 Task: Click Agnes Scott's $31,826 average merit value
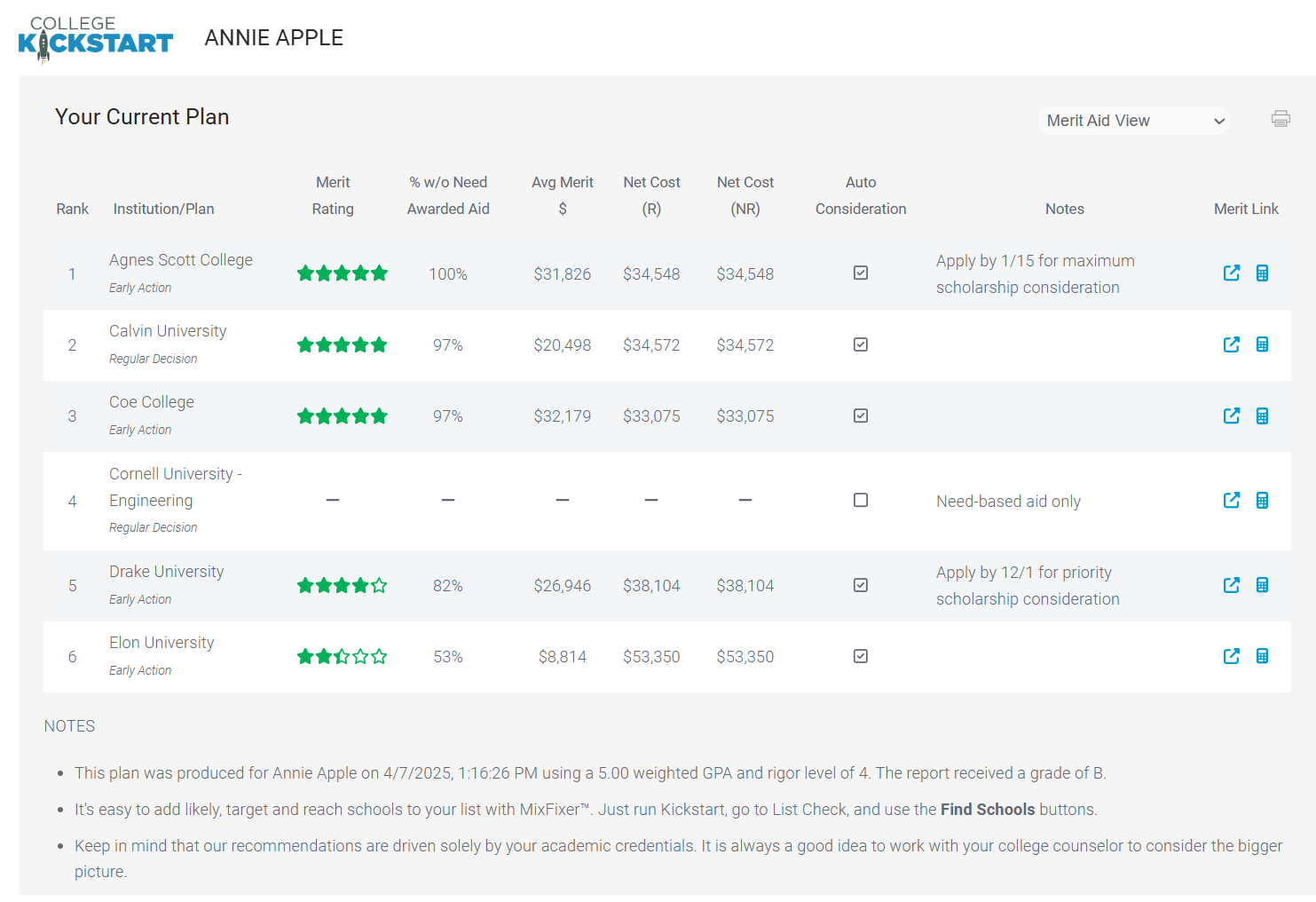point(563,274)
